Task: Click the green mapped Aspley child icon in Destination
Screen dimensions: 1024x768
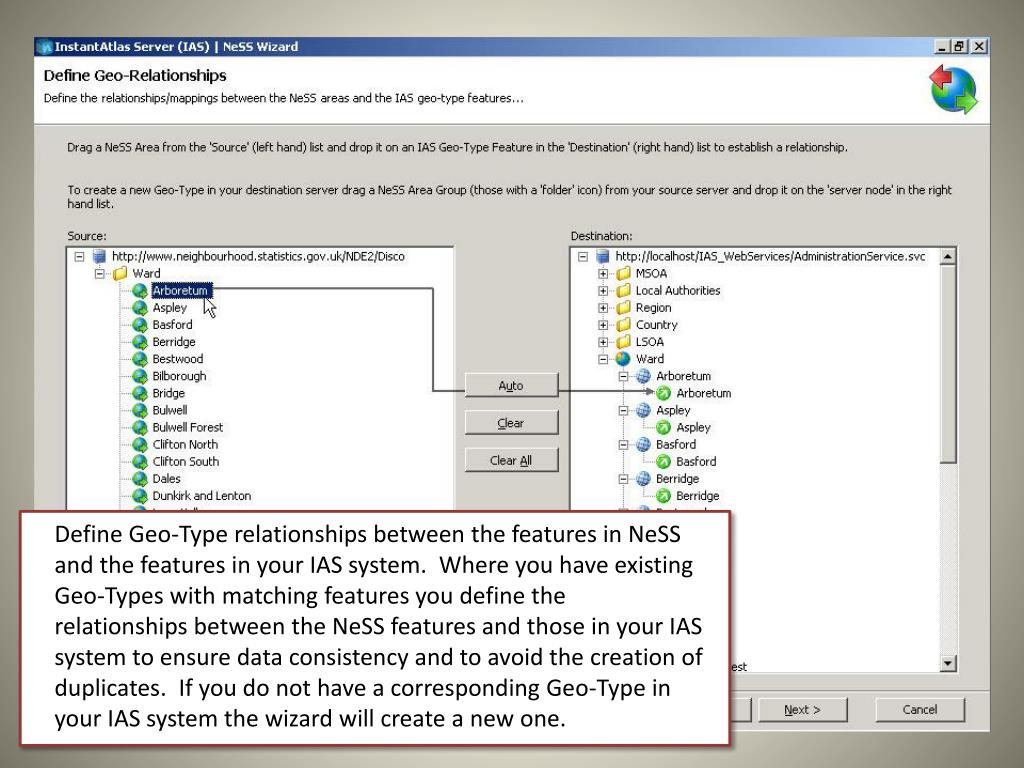Action: click(x=664, y=427)
